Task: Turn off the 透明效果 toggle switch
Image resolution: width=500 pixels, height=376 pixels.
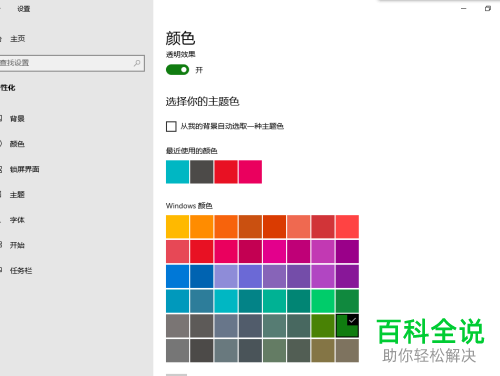Action: pyautogui.click(x=177, y=70)
